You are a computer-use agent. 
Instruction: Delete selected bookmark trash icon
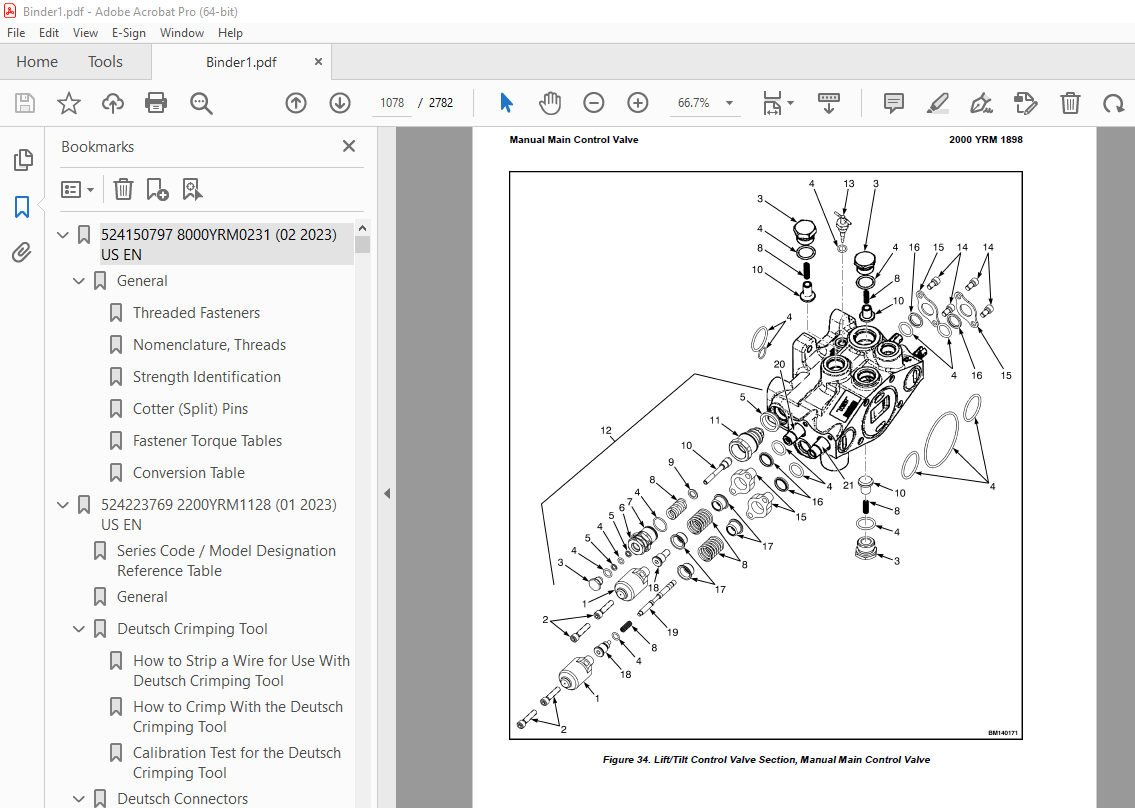[123, 190]
